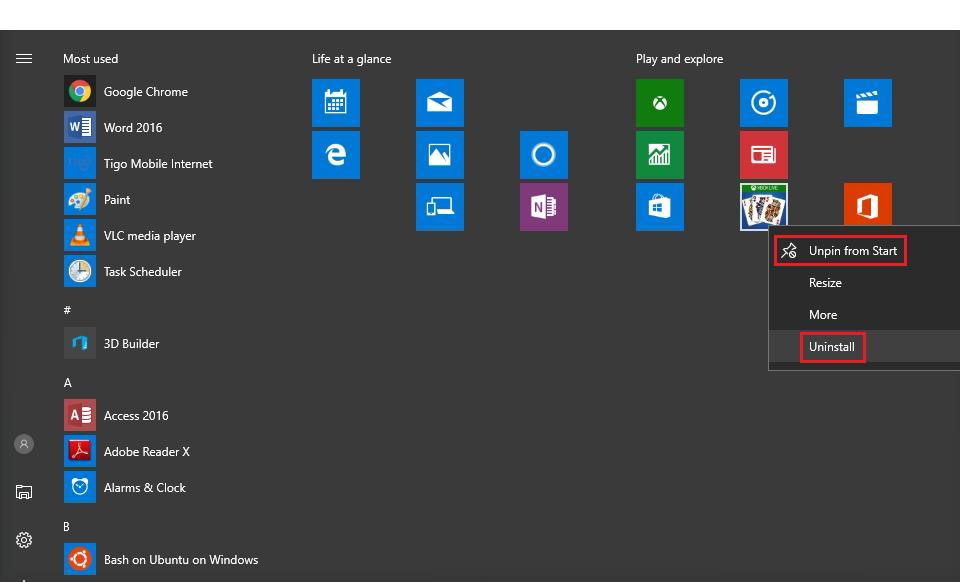Open the Store tile

tap(659, 207)
